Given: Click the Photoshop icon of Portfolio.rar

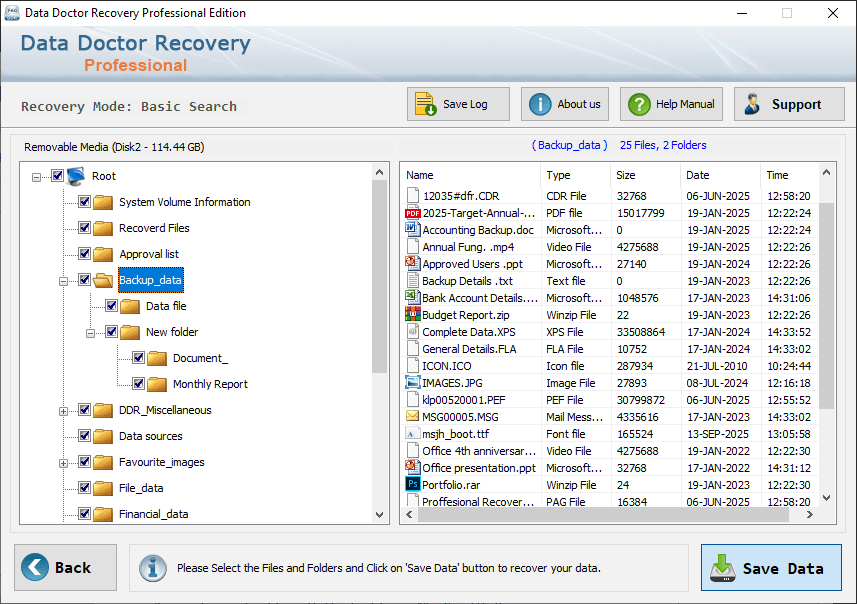Looking at the screenshot, I should 412,484.
